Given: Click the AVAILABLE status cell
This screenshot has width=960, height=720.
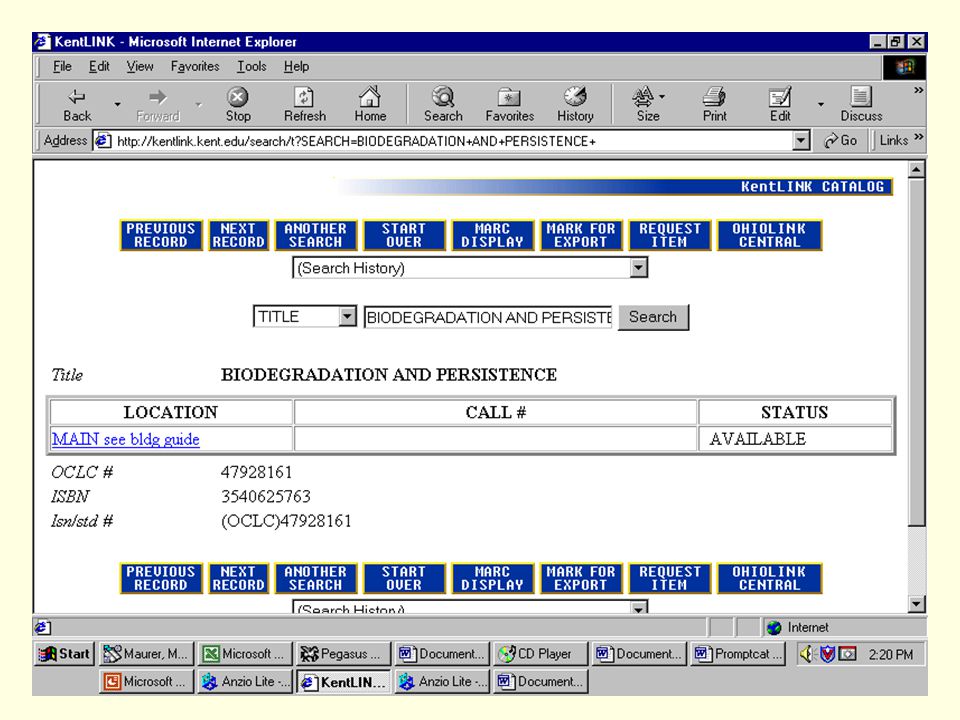Looking at the screenshot, I should click(x=795, y=439).
